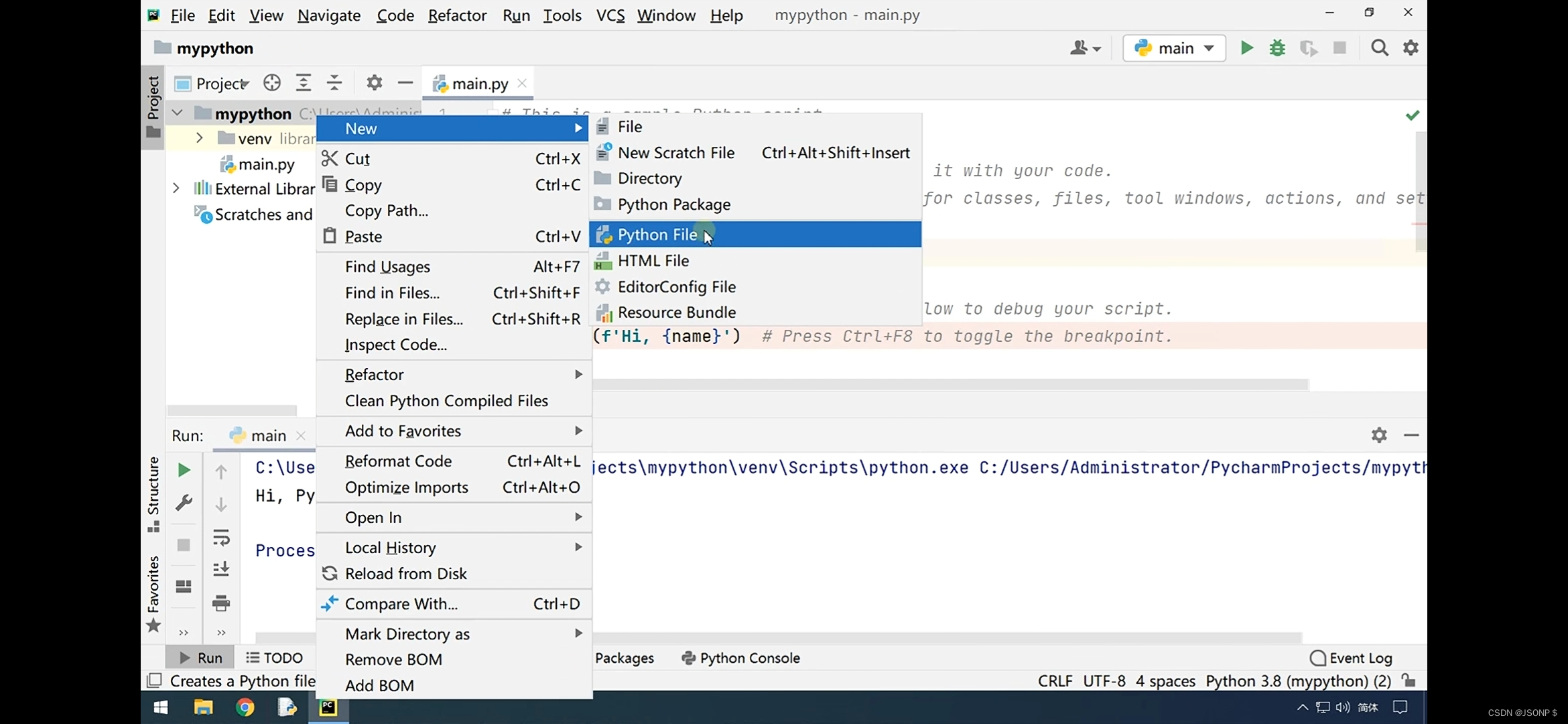Open wrench settings icon in Run panel
The height and width of the screenshot is (724, 1568).
pos(184,503)
